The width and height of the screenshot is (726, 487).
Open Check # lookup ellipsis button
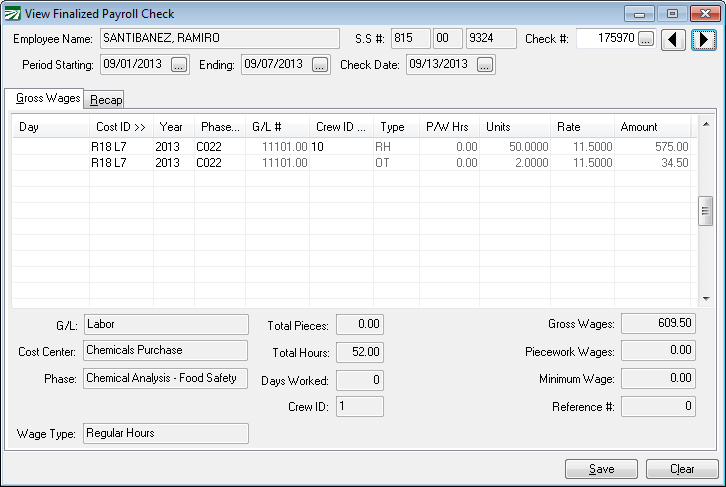(x=646, y=39)
